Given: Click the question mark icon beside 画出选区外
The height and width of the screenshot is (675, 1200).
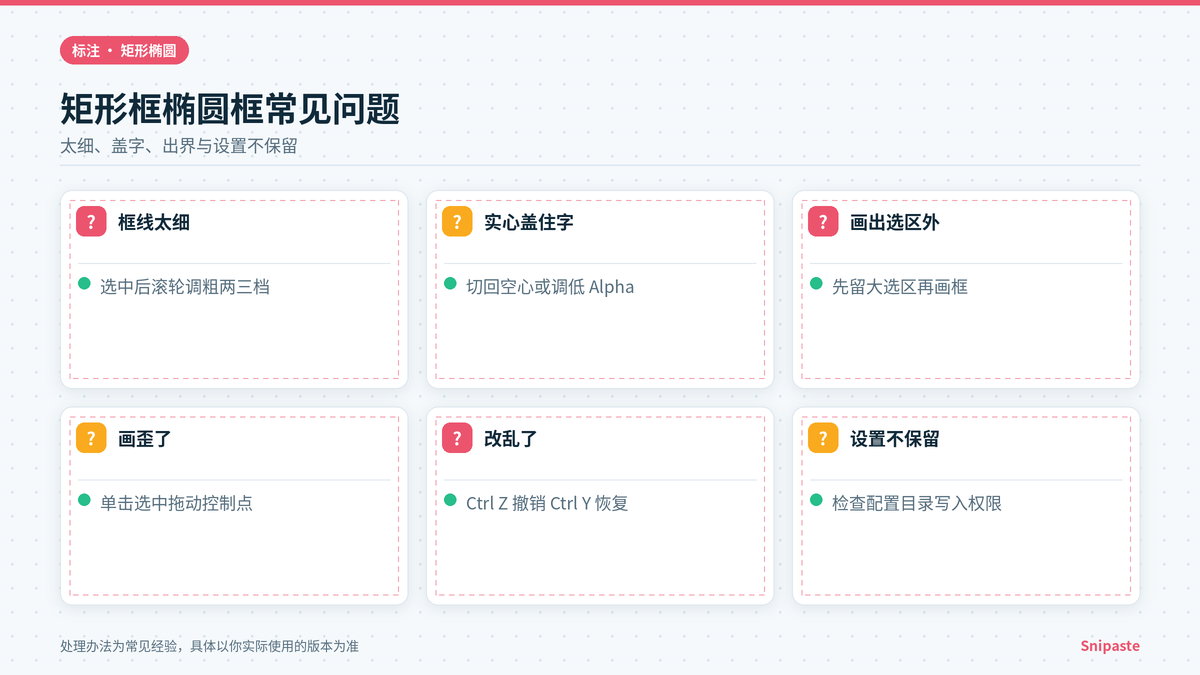Looking at the screenshot, I should click(823, 222).
